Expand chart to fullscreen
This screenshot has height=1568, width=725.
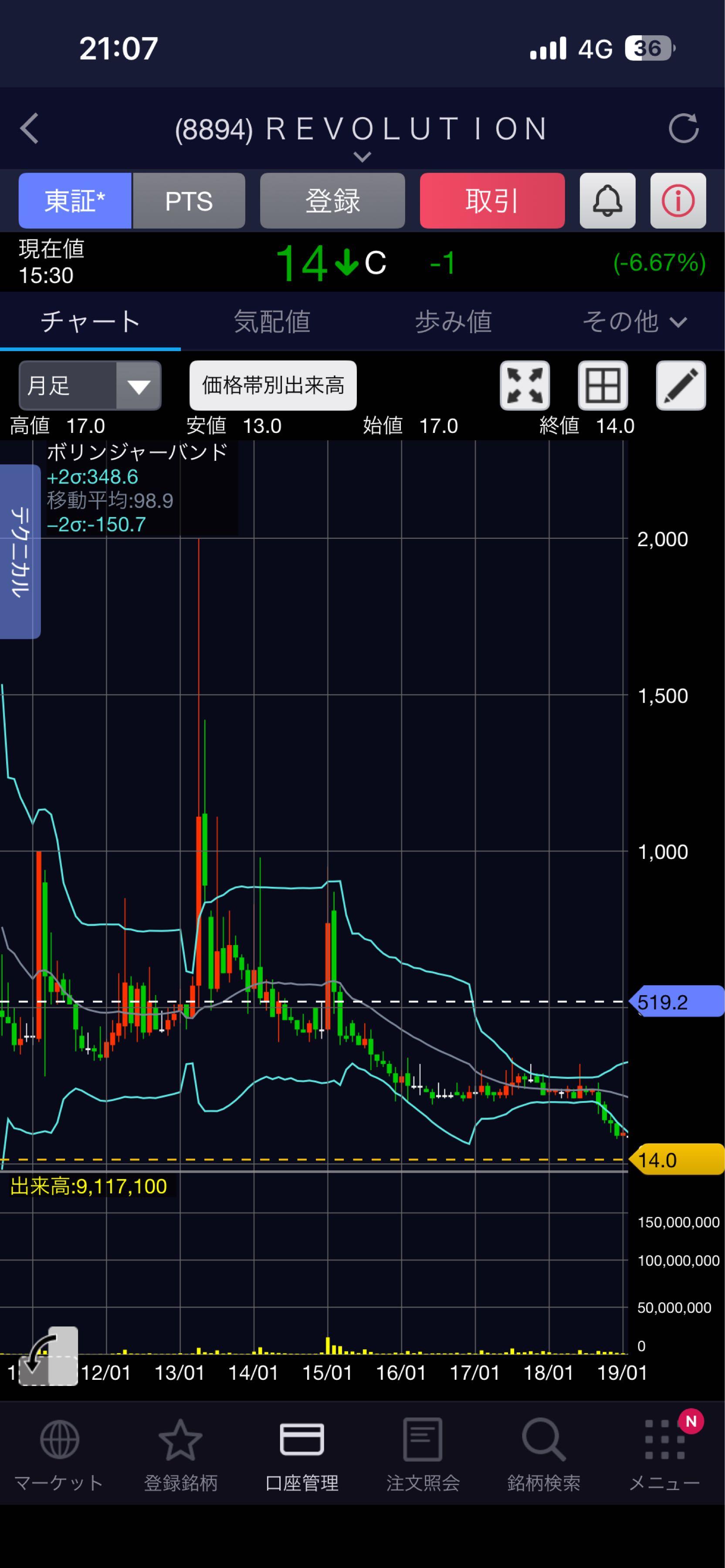(x=525, y=385)
